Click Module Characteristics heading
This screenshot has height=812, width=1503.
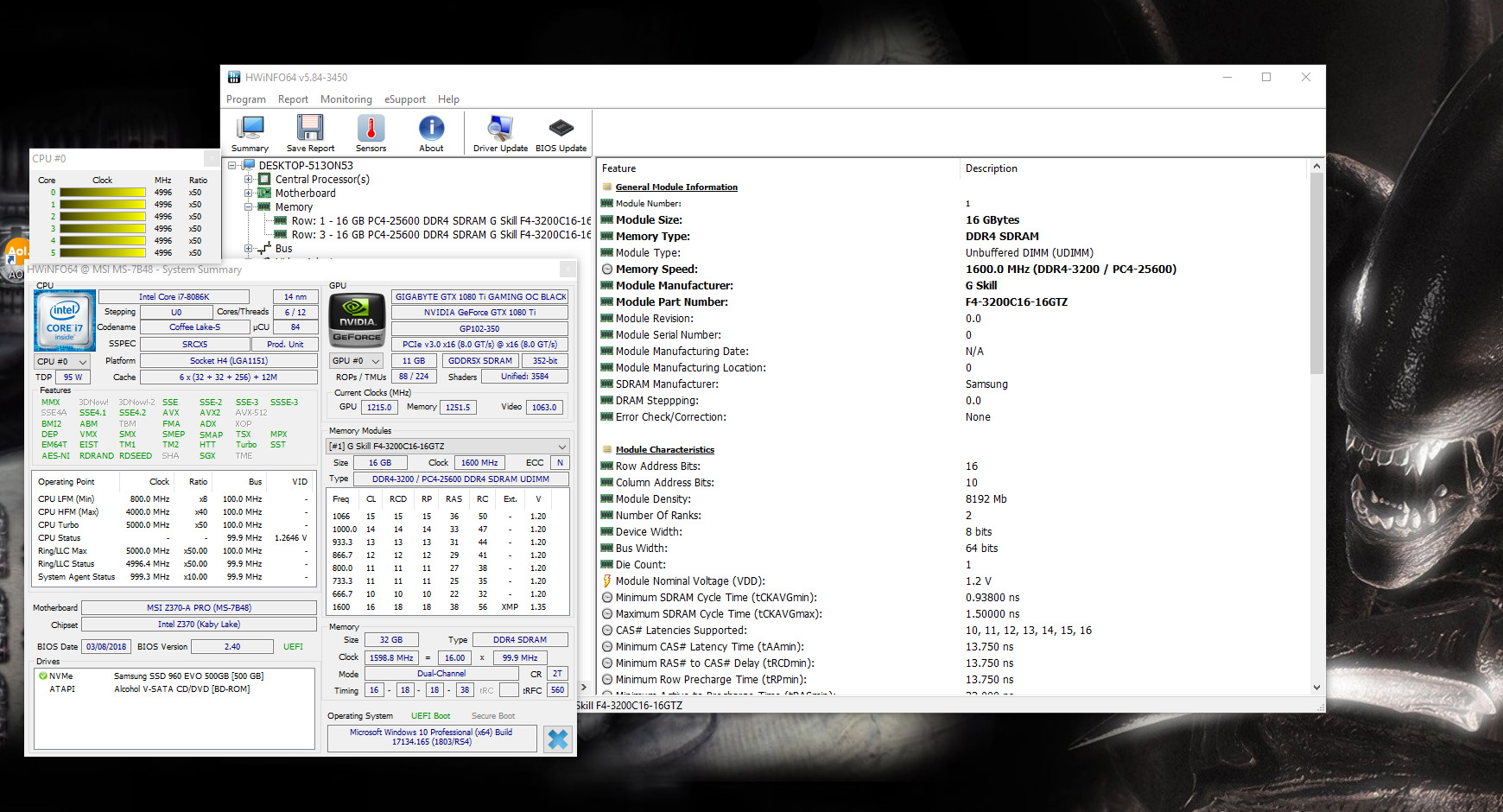[x=665, y=449]
